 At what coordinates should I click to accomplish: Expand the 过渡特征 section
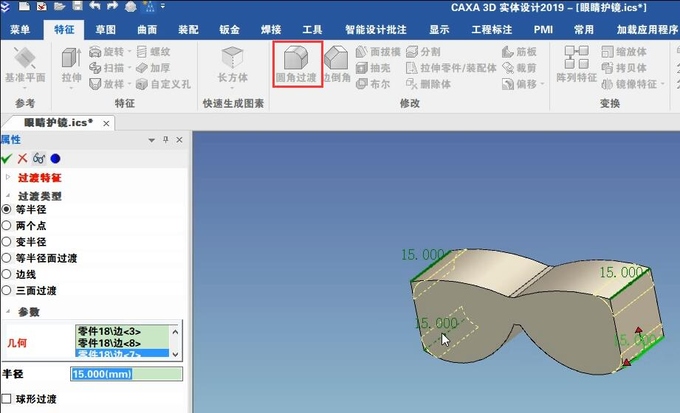point(7,177)
